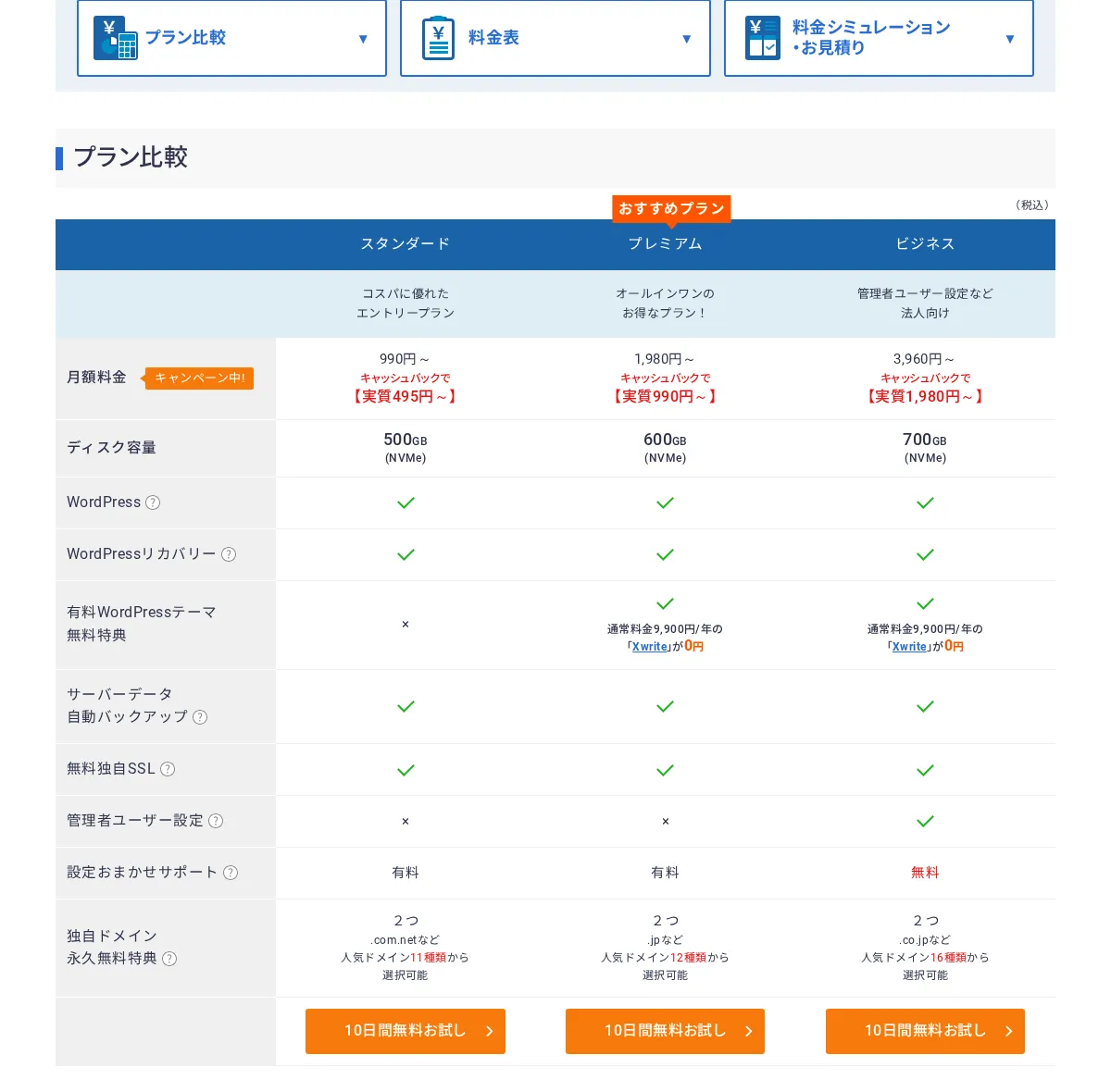
Task: Click 有料WordPressテーマ無料特典 row label
Action: 141,624
